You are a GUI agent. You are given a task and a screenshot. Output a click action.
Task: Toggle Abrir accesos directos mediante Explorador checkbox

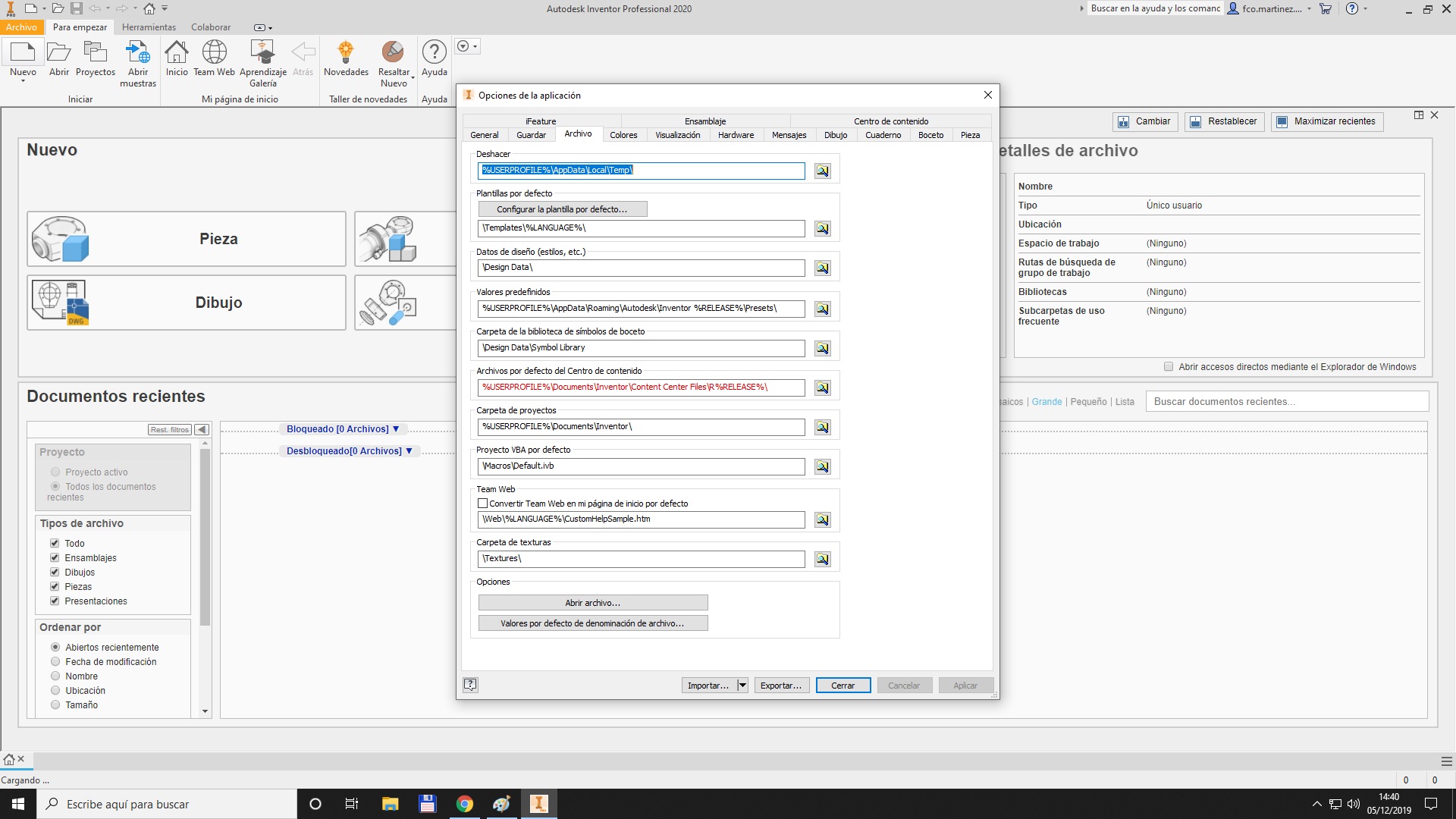click(1169, 367)
